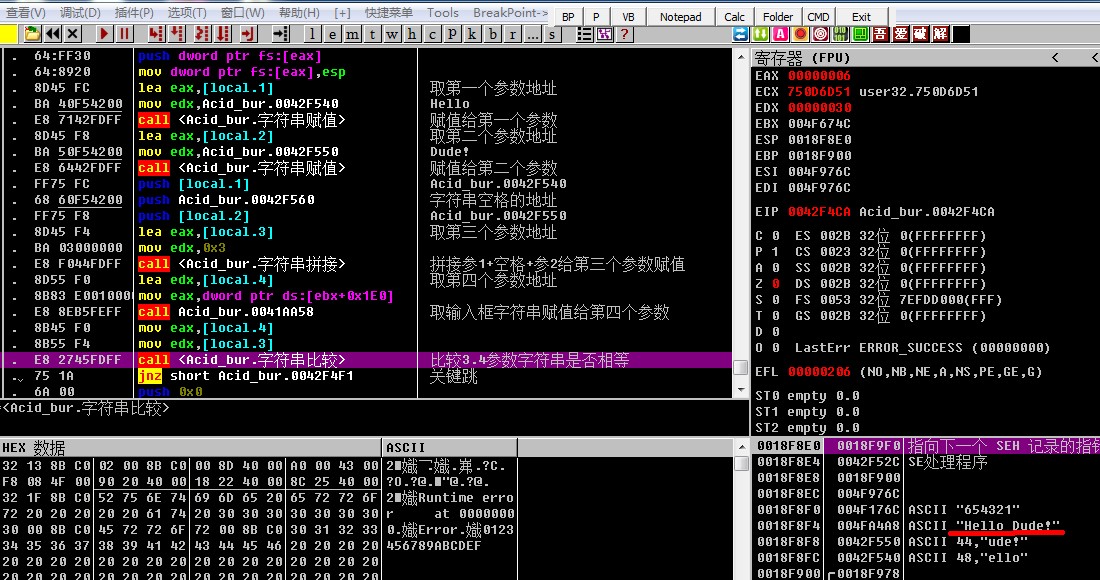Click the CMD button

[818, 17]
